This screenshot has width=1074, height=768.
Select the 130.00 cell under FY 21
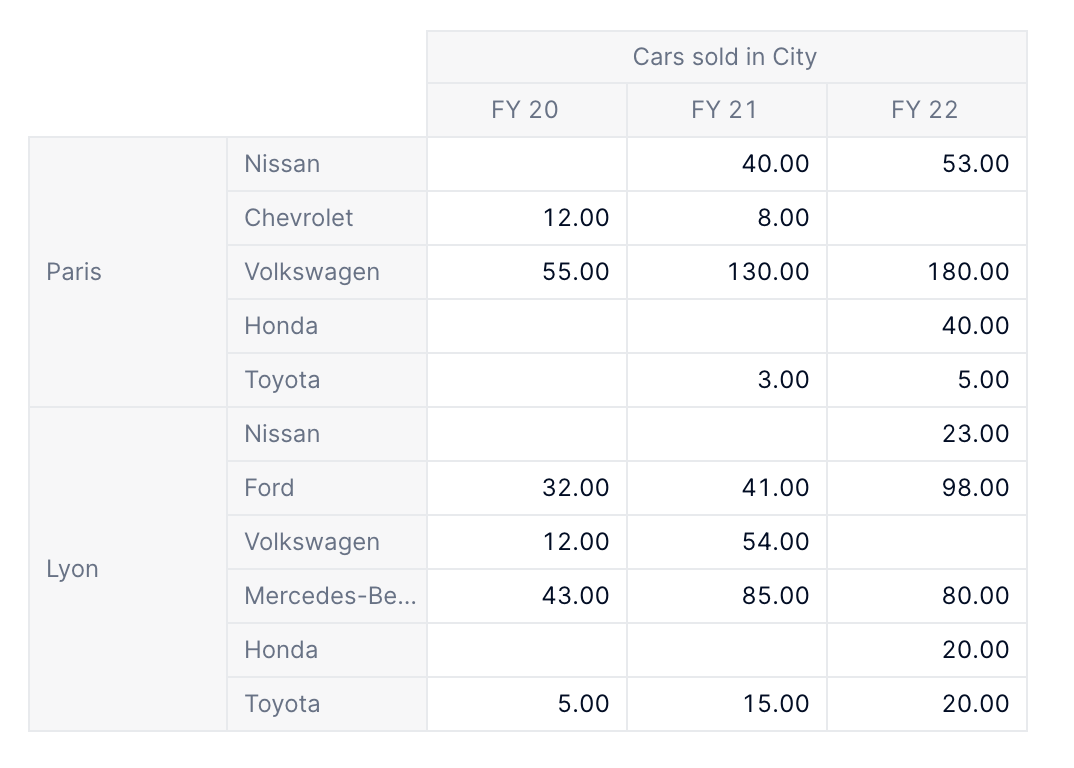726,272
